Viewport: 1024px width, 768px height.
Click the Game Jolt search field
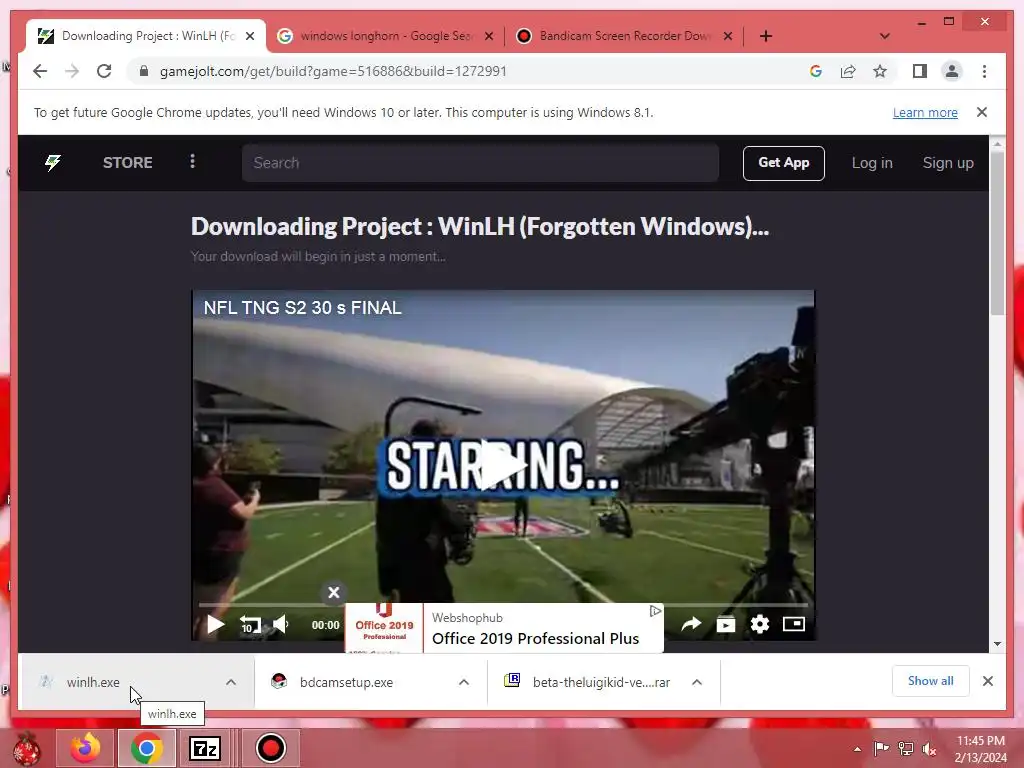pyautogui.click(x=480, y=163)
